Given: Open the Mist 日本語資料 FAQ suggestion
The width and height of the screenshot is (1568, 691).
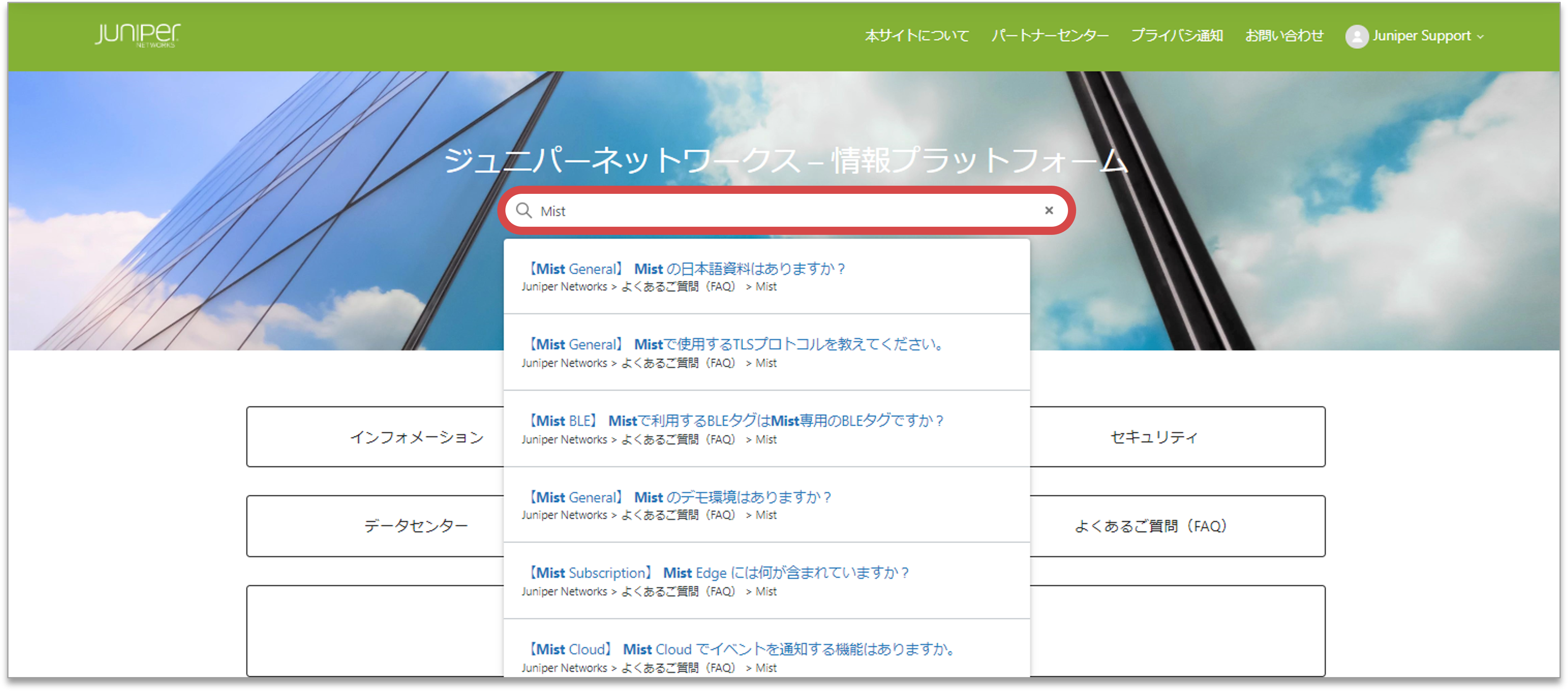Looking at the screenshot, I should [x=686, y=269].
